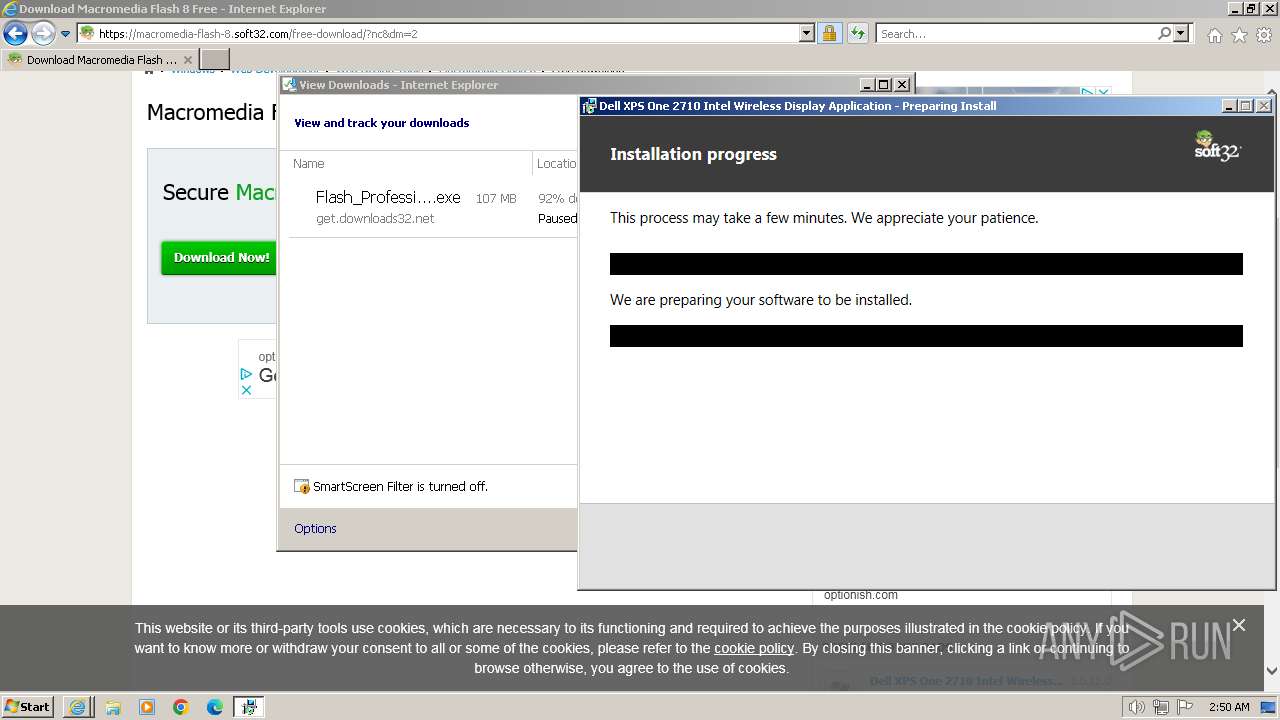
Task: Open a new blank tab
Action: 215,59
